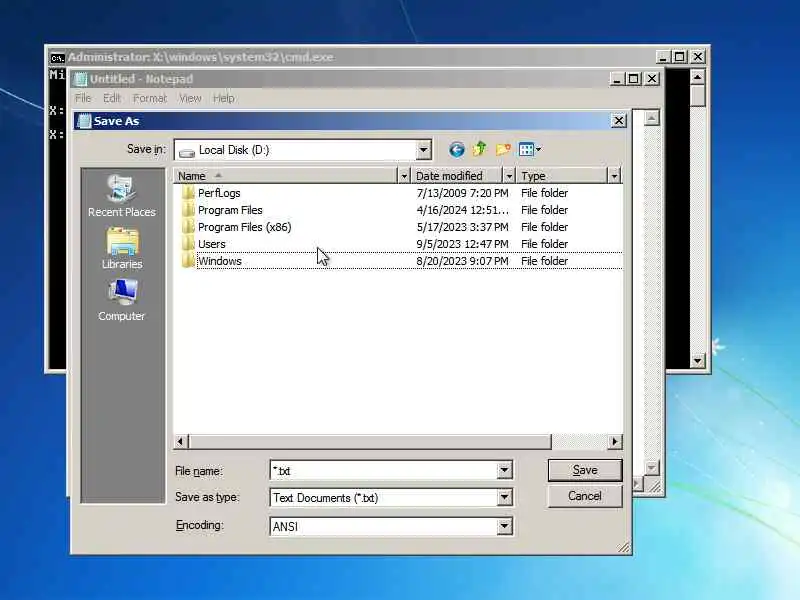Image resolution: width=800 pixels, height=600 pixels.
Task: Expand the Save as type dropdown
Action: [505, 497]
